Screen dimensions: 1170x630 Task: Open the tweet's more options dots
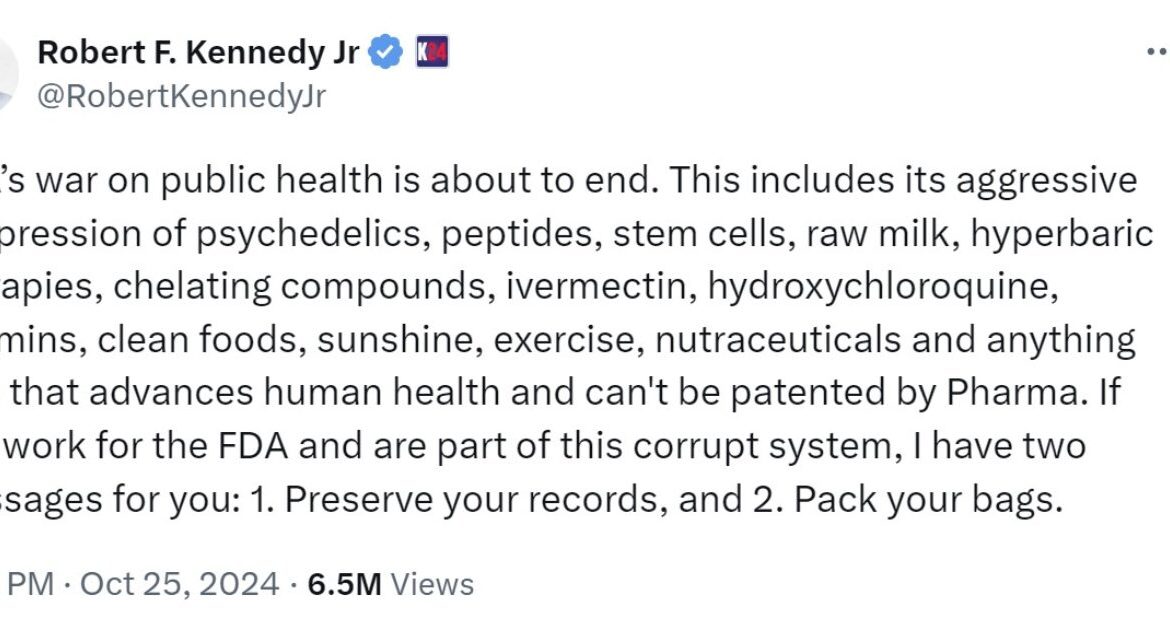tap(1158, 53)
